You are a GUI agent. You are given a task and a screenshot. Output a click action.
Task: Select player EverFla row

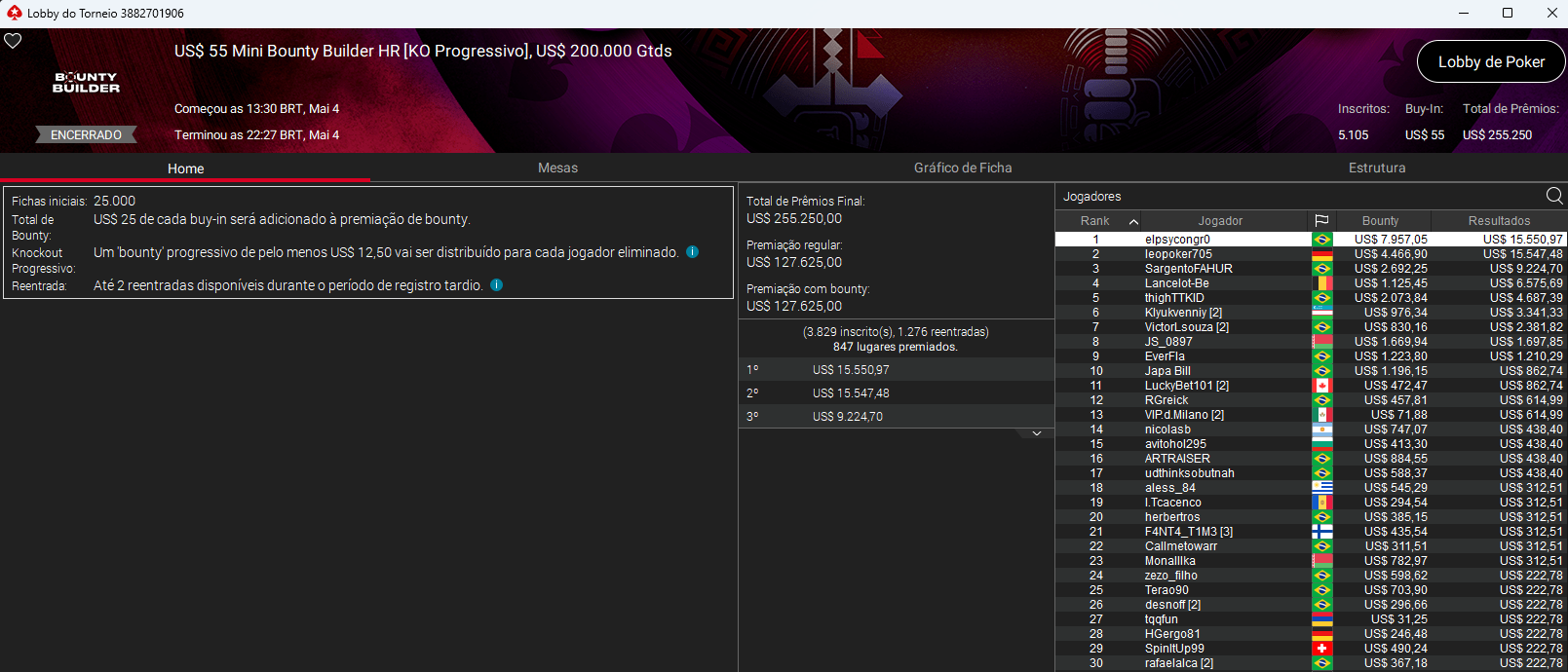1311,356
